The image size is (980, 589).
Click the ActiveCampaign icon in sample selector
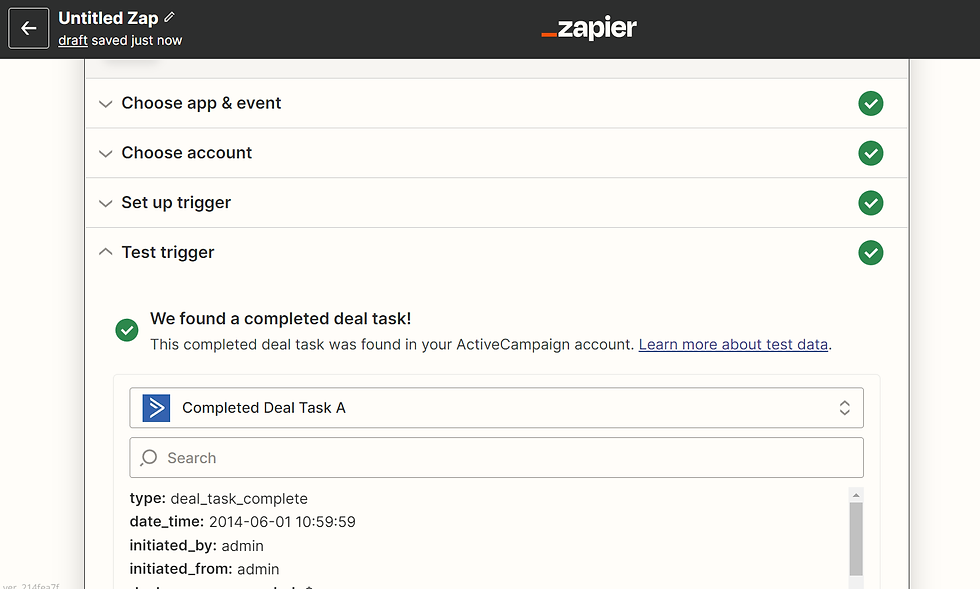tap(156, 408)
